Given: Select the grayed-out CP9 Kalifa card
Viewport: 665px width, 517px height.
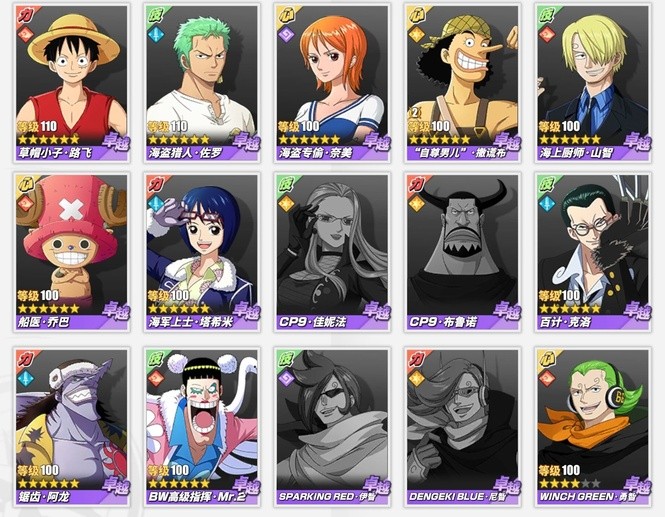Looking at the screenshot, I should coord(332,252).
